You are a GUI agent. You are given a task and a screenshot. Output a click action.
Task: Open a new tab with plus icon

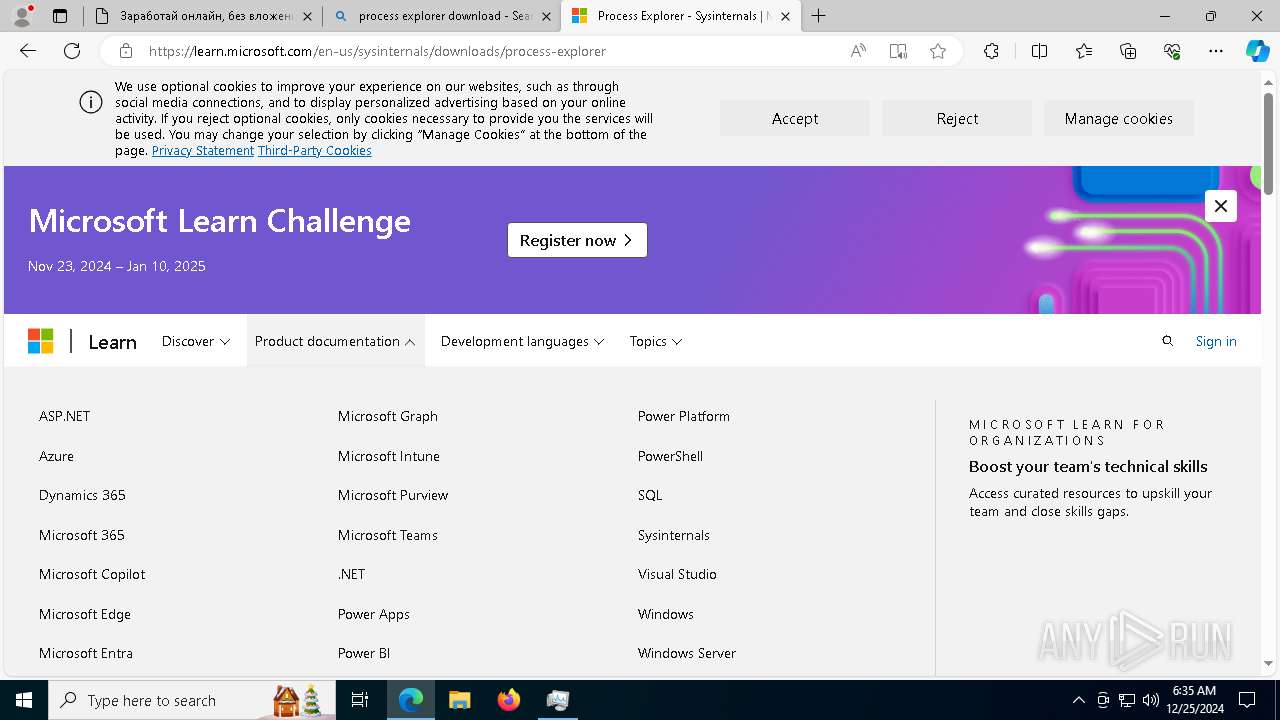click(818, 16)
